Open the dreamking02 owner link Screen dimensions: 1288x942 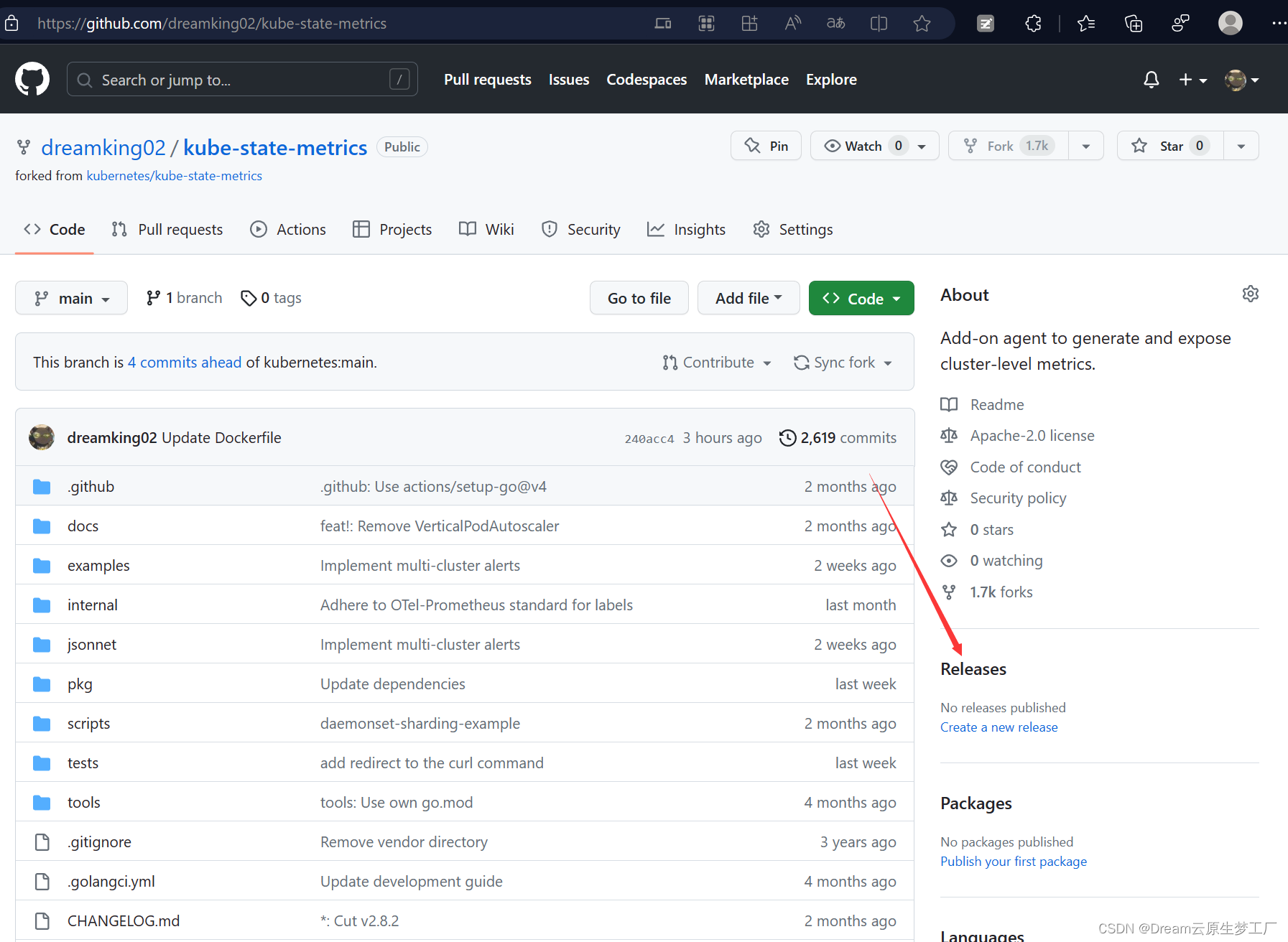click(103, 147)
